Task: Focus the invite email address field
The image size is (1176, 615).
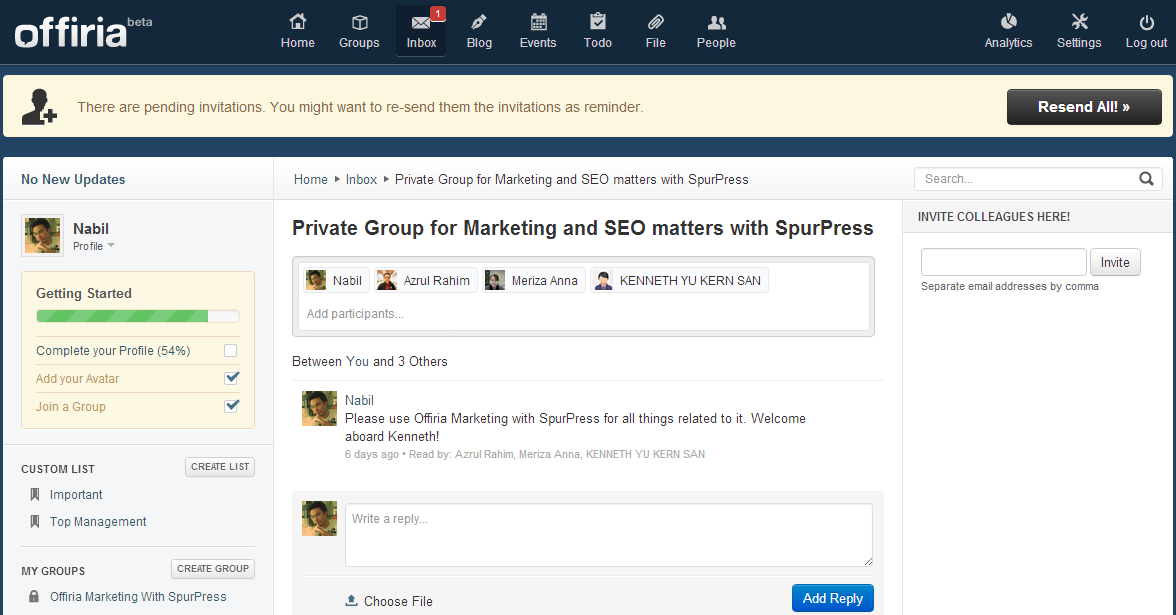Action: click(x=1004, y=262)
